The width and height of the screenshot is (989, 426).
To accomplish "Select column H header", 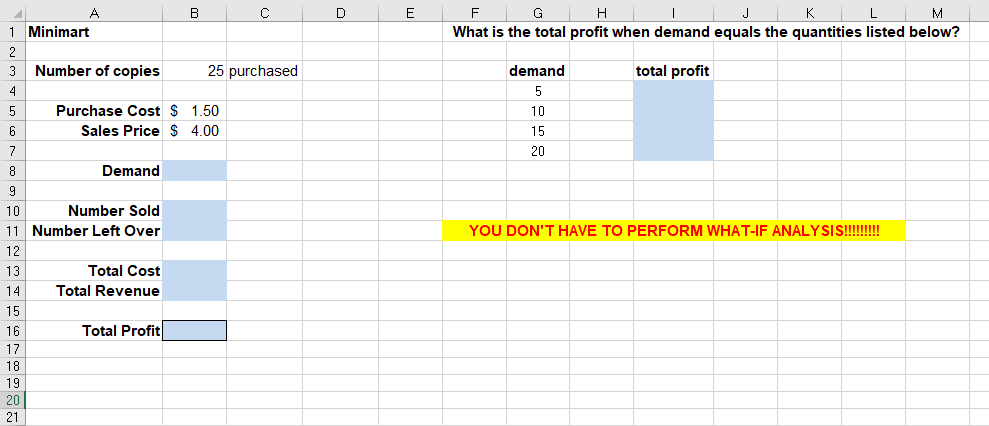I will [602, 13].
